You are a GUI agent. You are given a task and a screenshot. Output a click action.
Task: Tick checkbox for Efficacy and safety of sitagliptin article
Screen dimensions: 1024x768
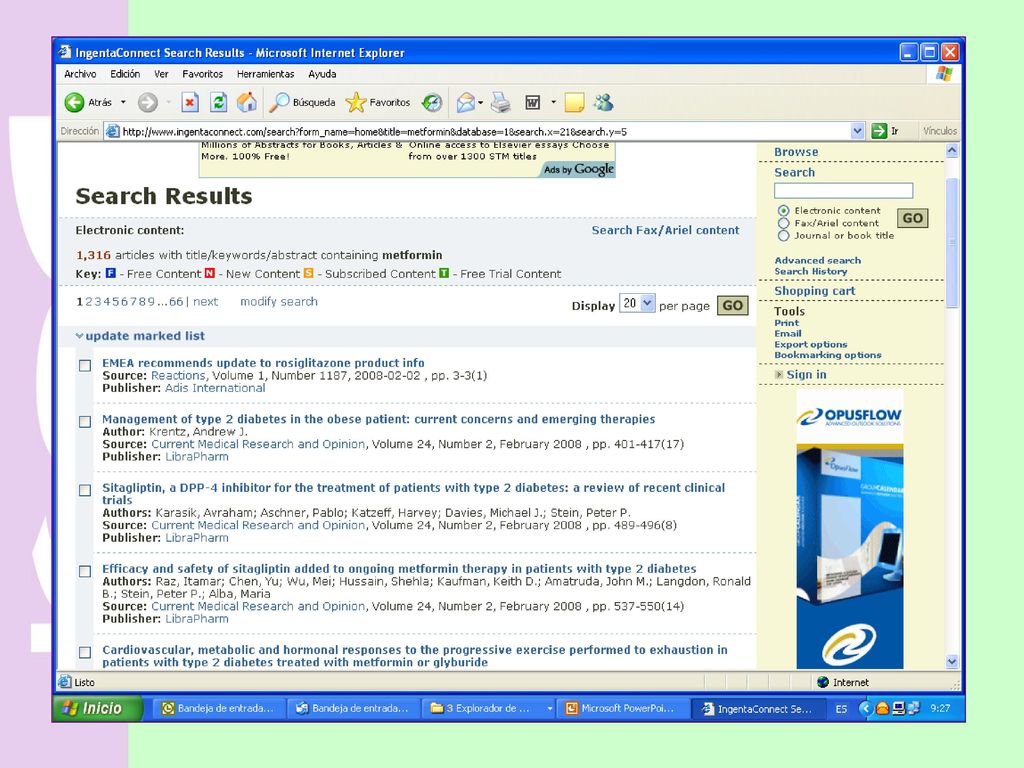click(x=85, y=571)
